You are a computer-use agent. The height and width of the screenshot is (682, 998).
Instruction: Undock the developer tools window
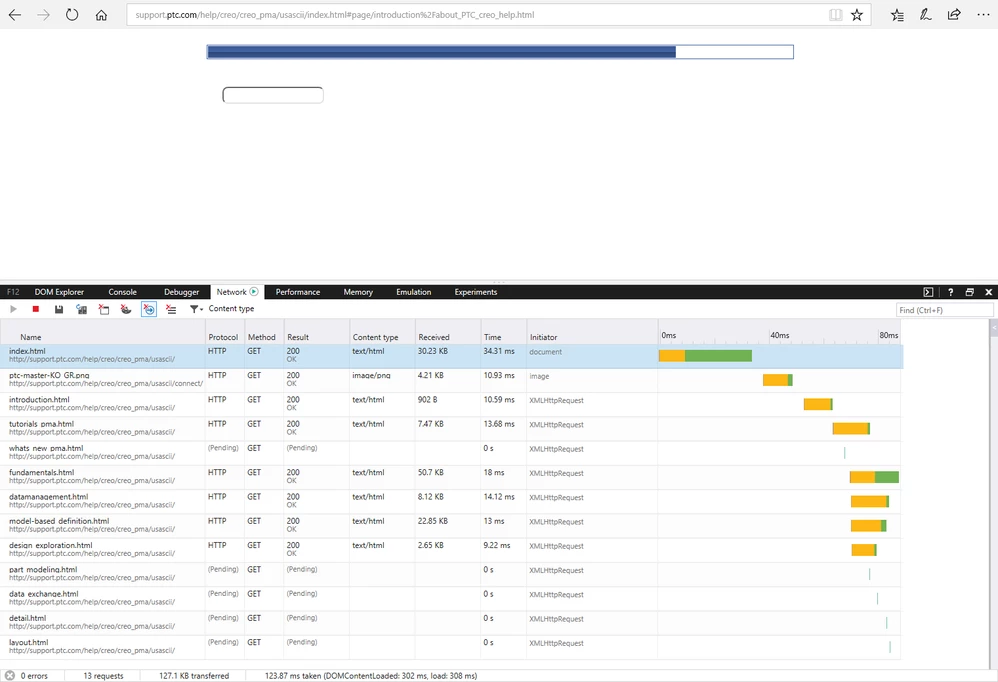[x=969, y=292]
